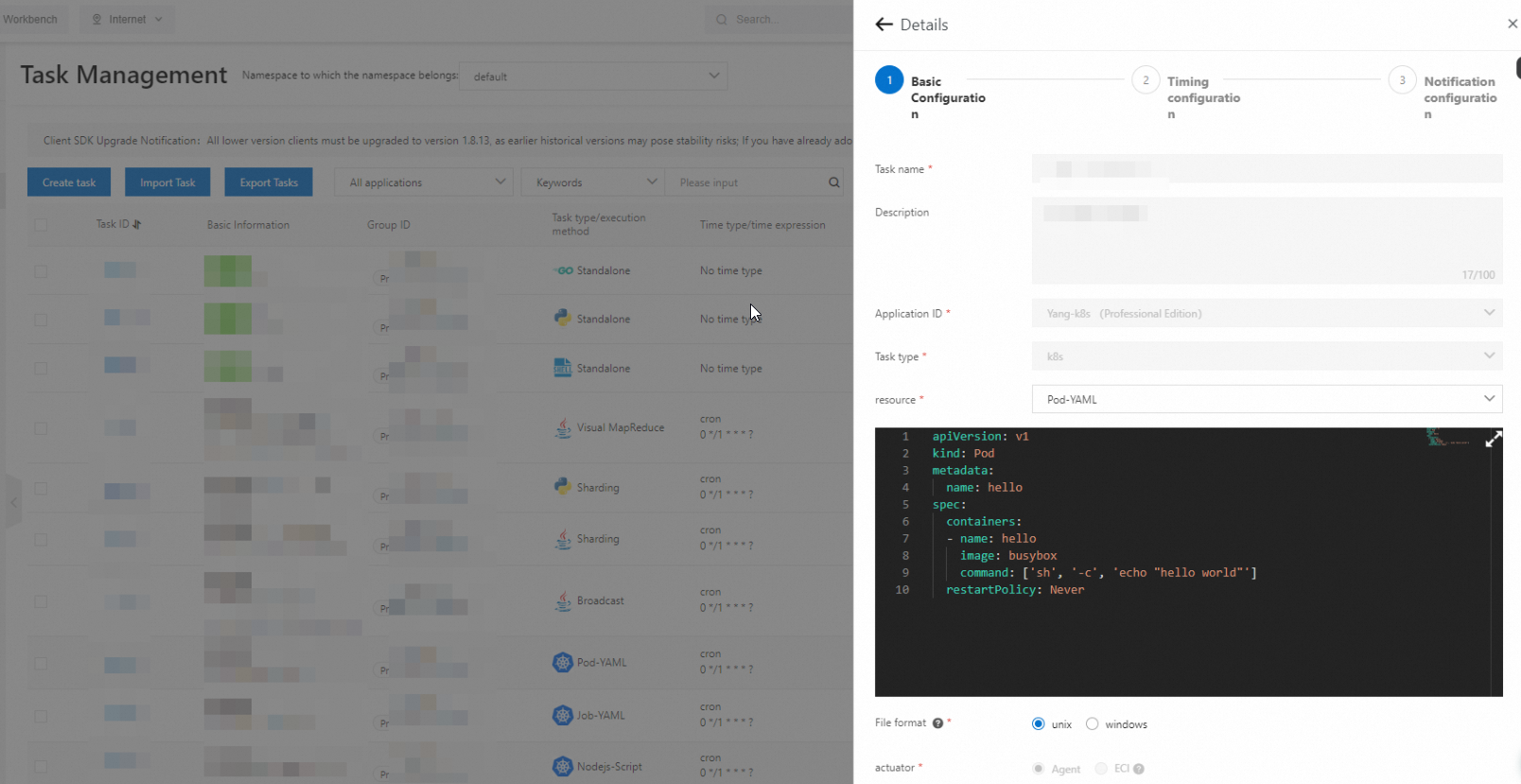Click the Pod-YAML kubernetes task icon
The height and width of the screenshot is (784, 1521).
(x=563, y=662)
